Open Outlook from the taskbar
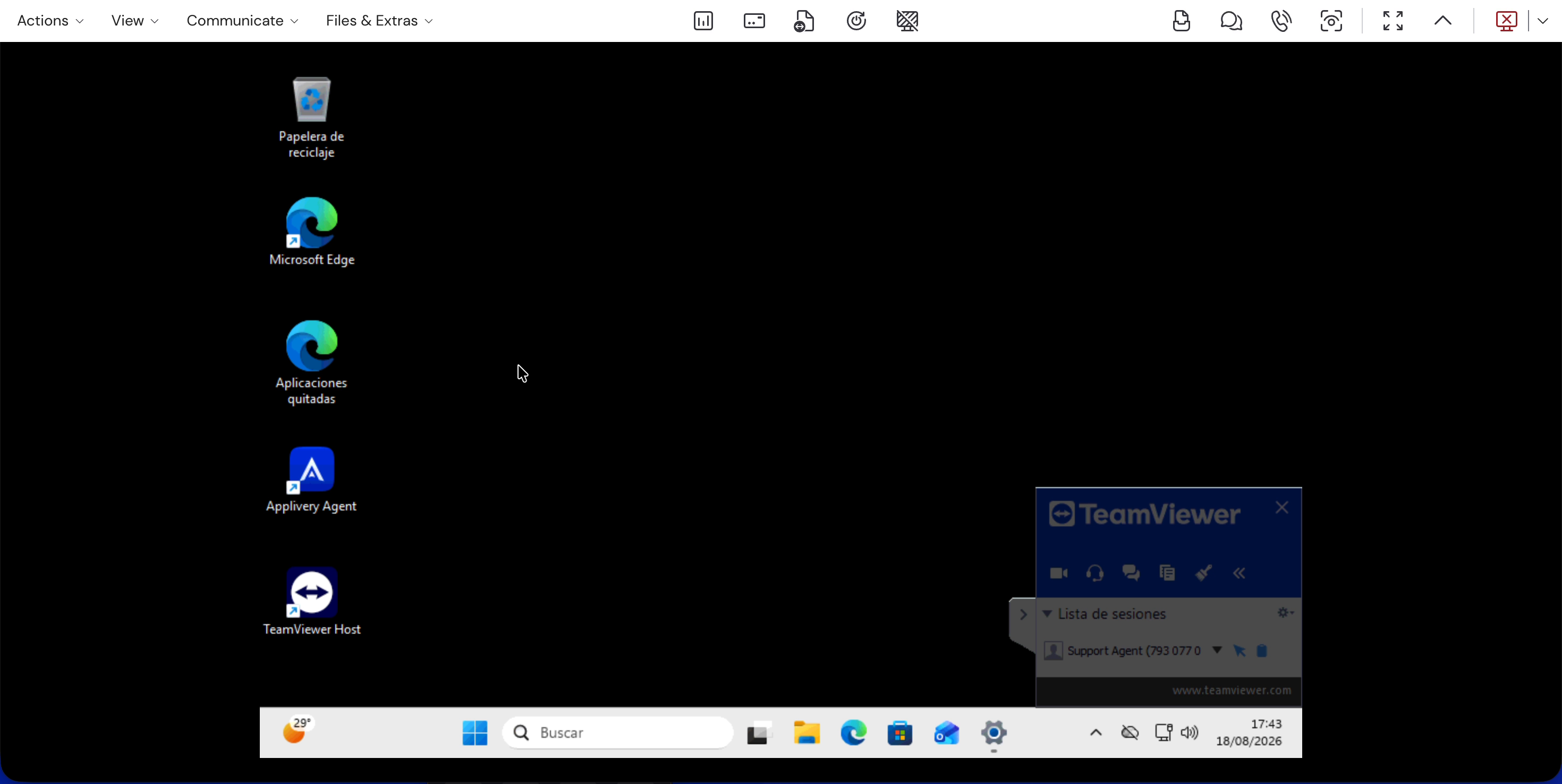The image size is (1562, 784). pyautogui.click(x=947, y=733)
